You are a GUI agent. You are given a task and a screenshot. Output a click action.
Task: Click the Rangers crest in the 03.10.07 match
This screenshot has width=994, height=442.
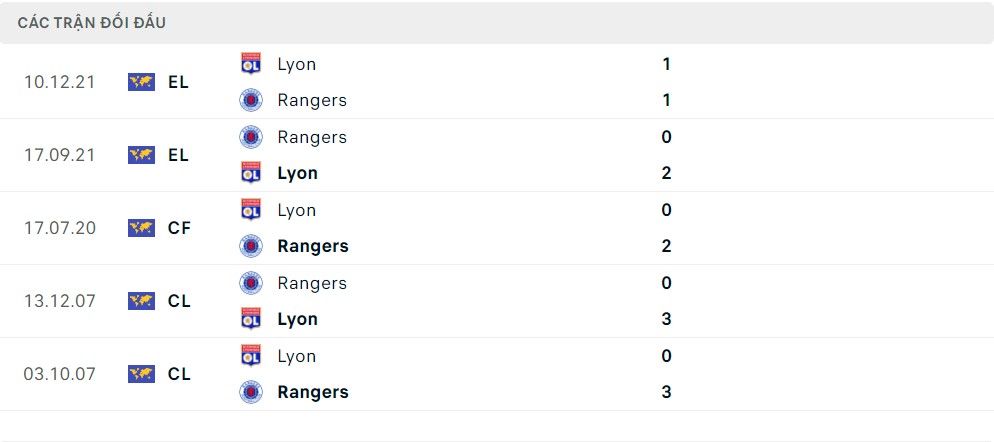pyautogui.click(x=251, y=392)
